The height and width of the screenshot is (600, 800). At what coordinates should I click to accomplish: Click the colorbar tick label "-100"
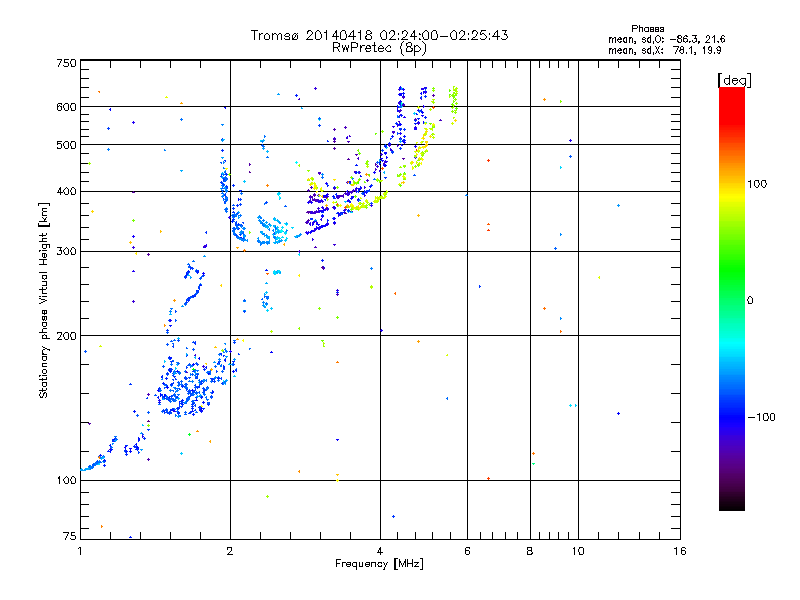[x=761, y=417]
